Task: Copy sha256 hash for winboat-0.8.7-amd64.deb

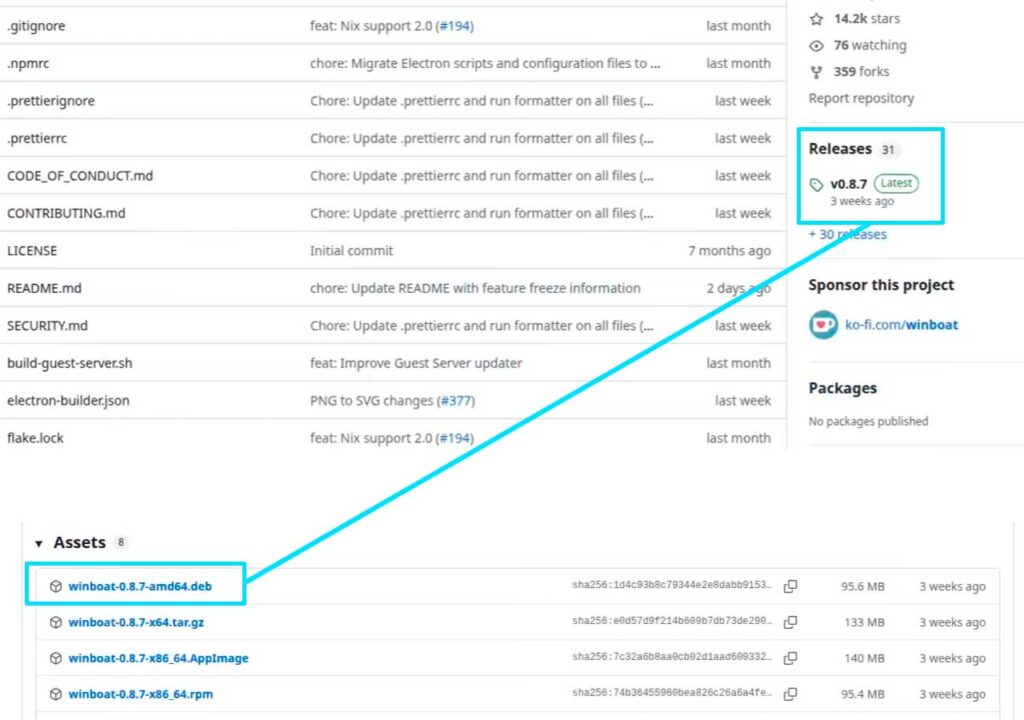Action: [x=790, y=587]
